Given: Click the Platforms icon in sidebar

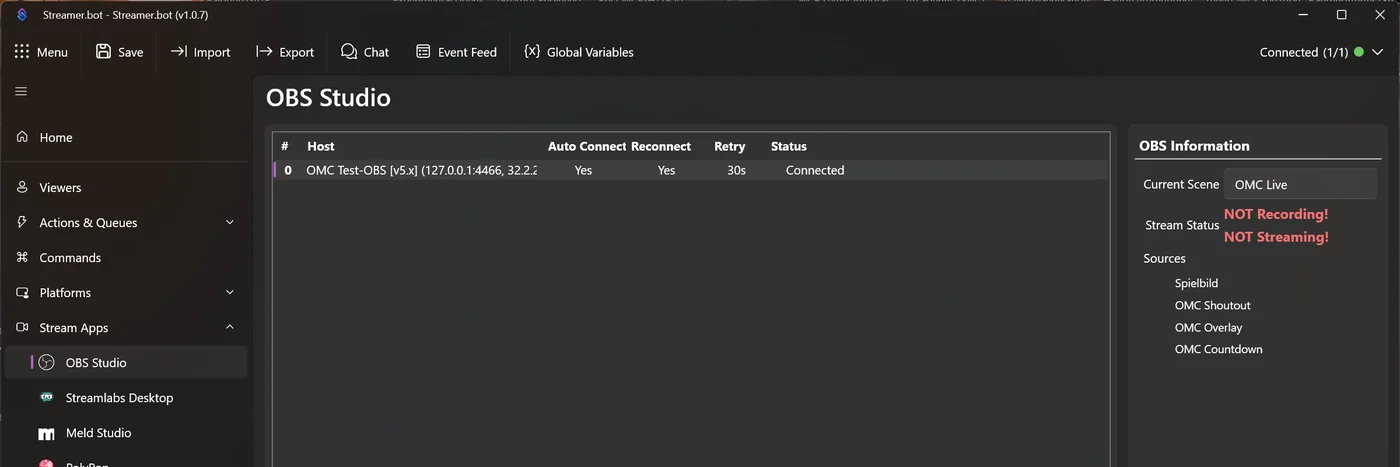Looking at the screenshot, I should click(22, 292).
